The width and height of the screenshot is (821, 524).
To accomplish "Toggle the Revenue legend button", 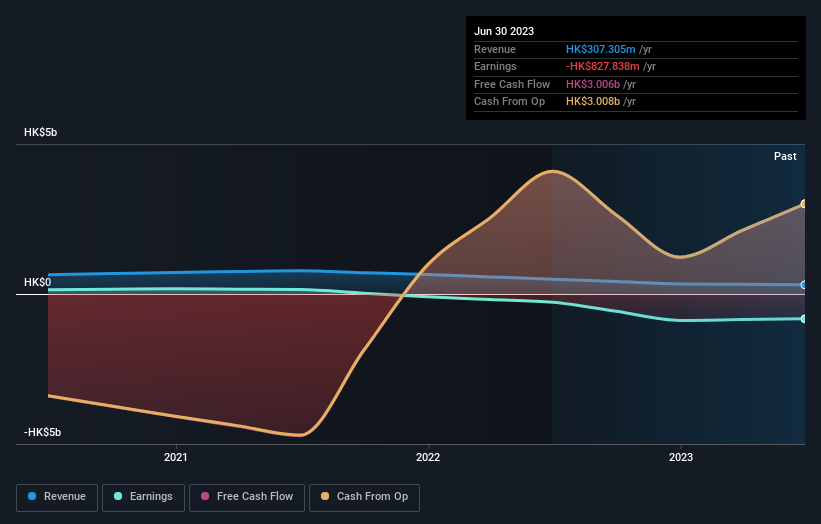I will point(57,497).
